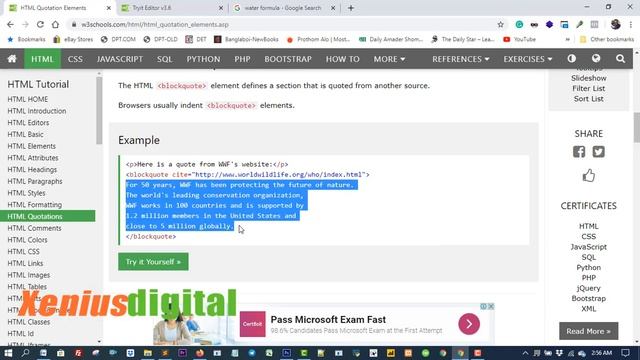Viewport: 640px width, 360px height.
Task: Click the thumbs-up like icon
Action: click(589, 176)
